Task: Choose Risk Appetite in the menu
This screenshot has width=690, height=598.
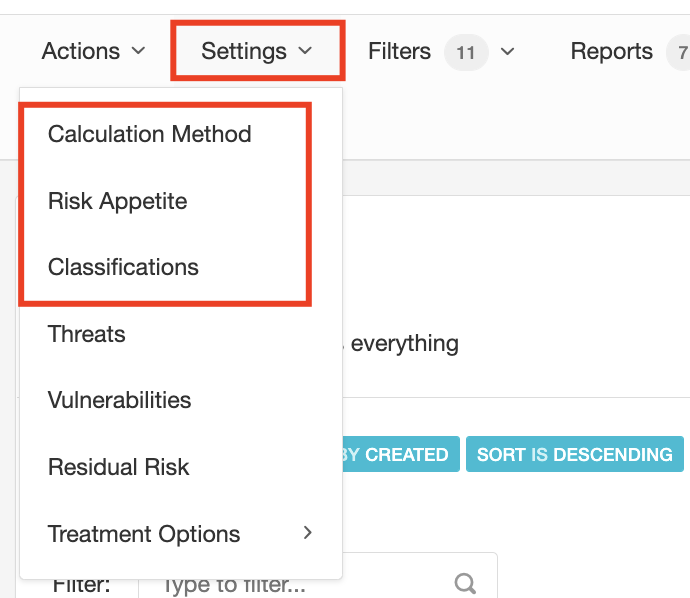Action: [x=118, y=201]
